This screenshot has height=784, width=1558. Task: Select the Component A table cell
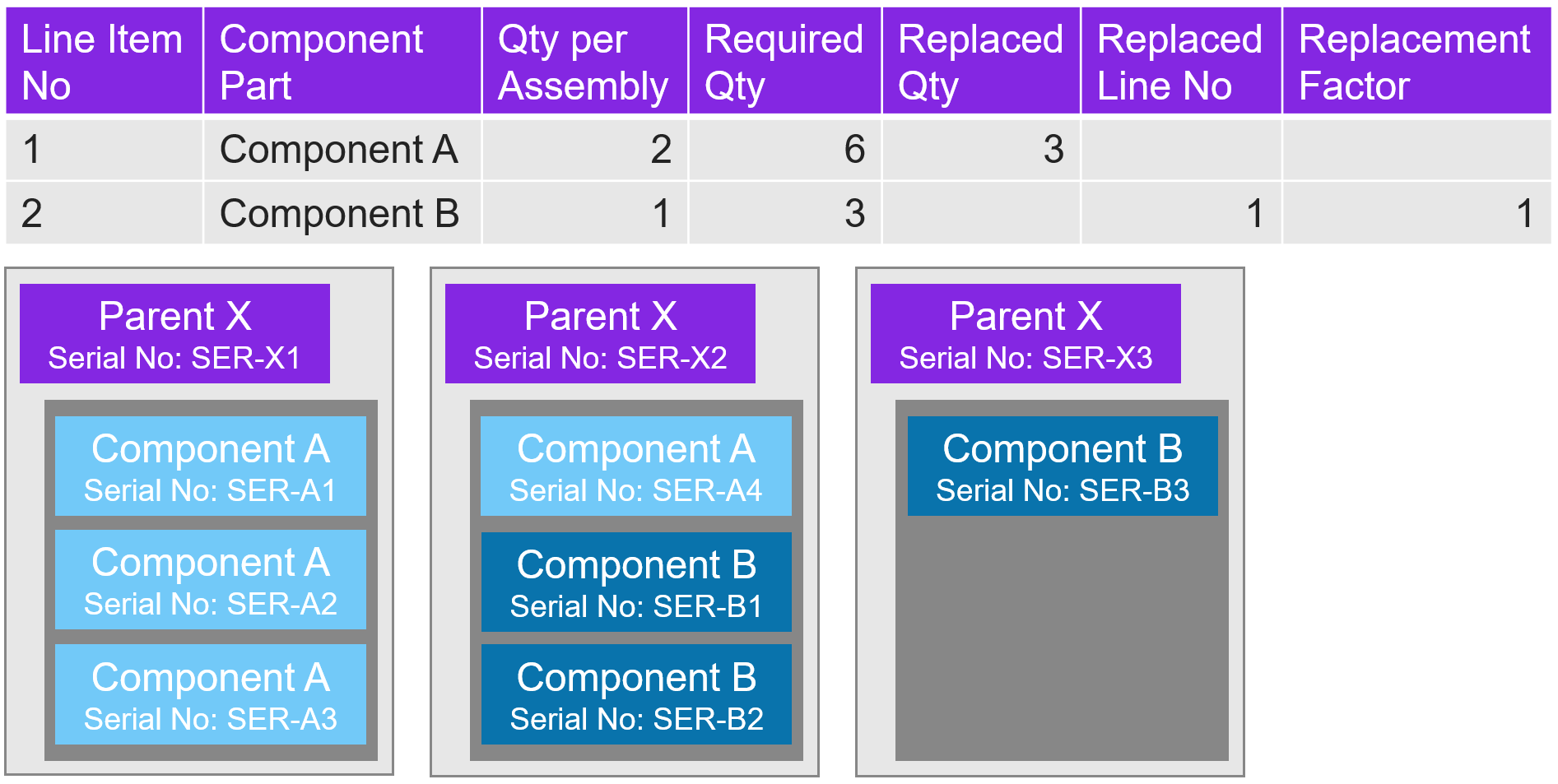point(339,150)
